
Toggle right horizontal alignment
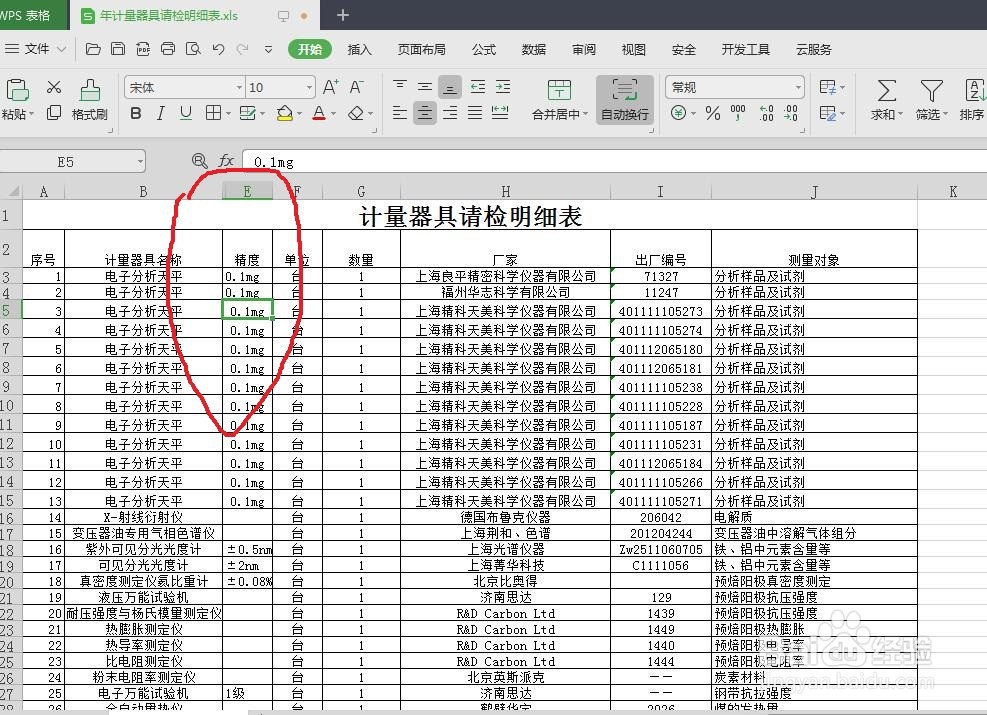450,113
